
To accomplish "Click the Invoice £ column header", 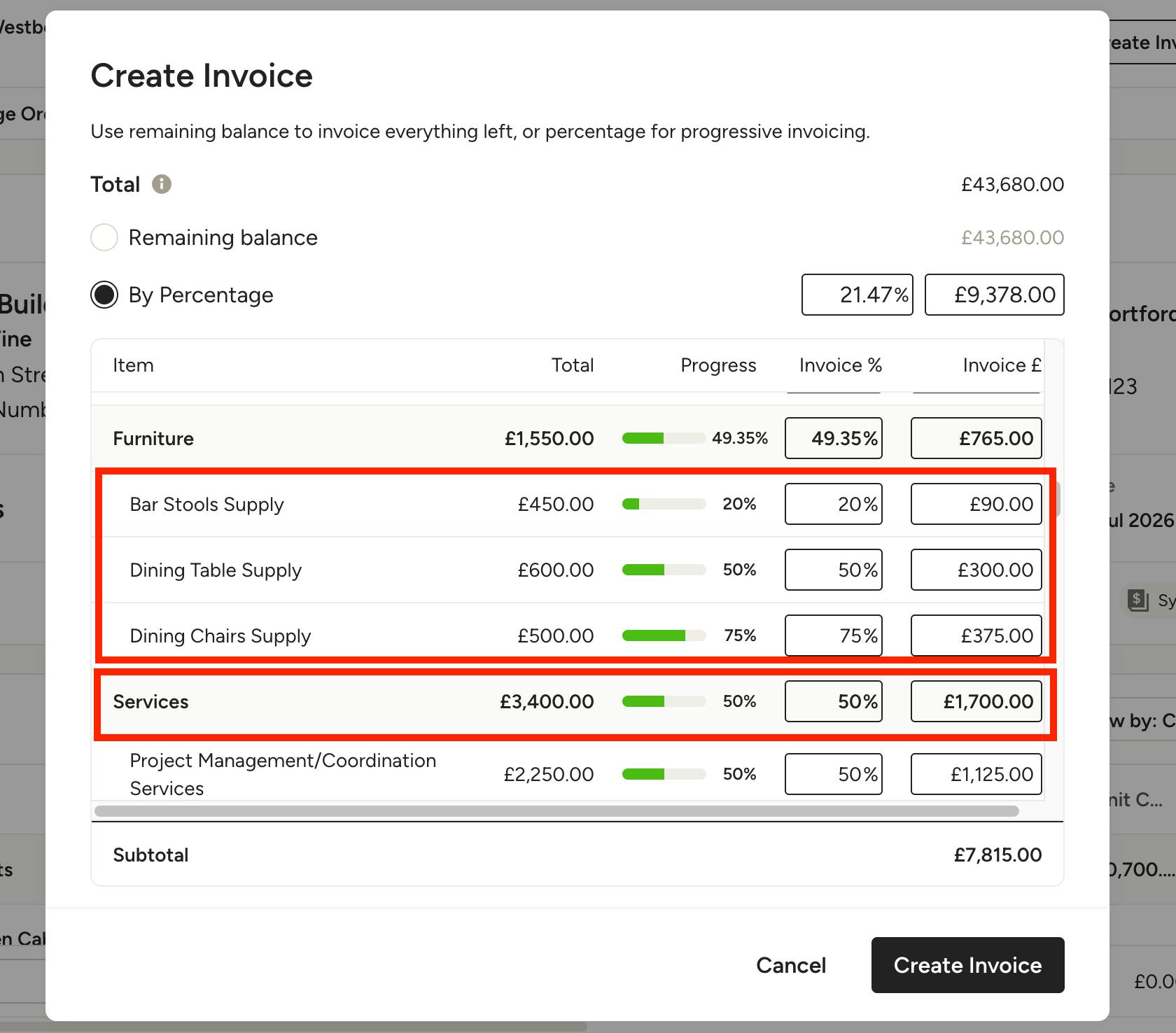I will [x=1002, y=365].
